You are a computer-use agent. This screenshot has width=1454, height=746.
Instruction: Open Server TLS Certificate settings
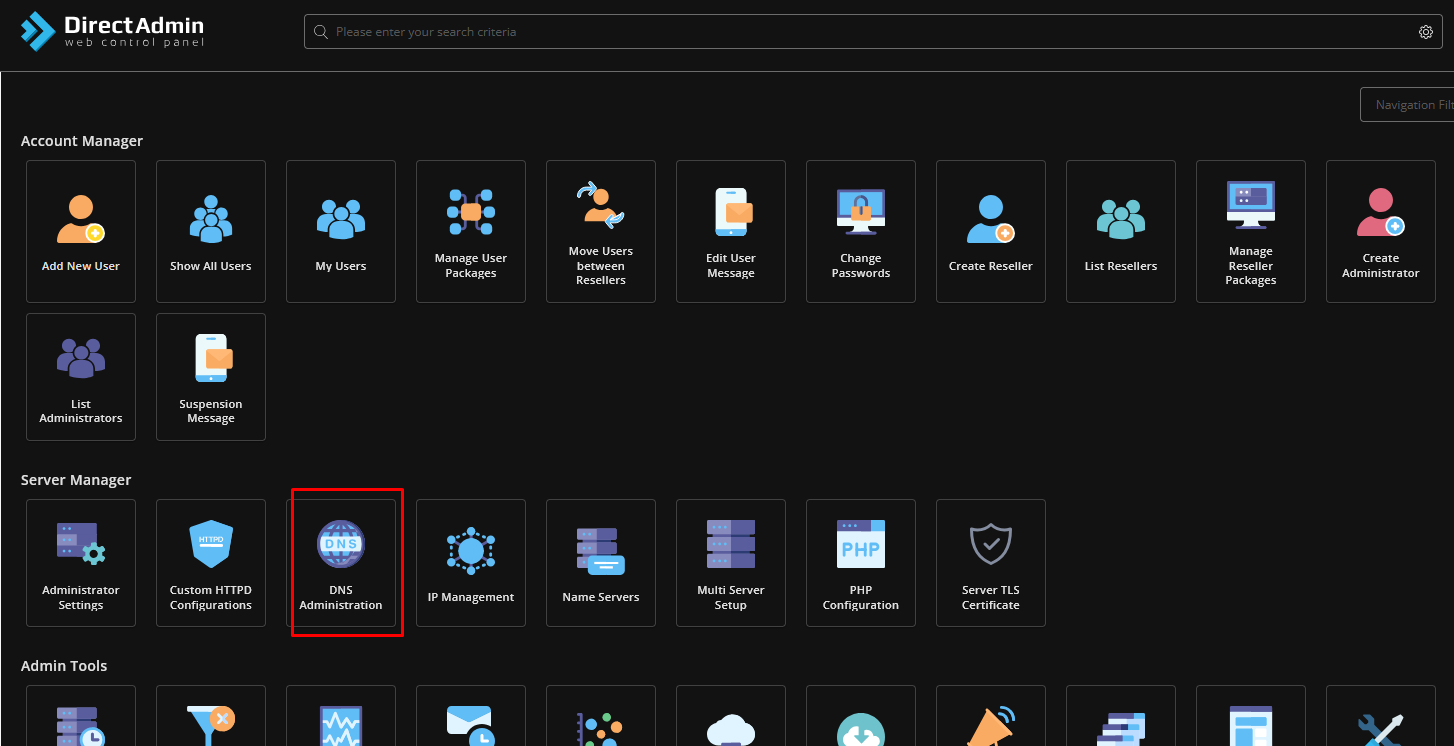[x=991, y=563]
